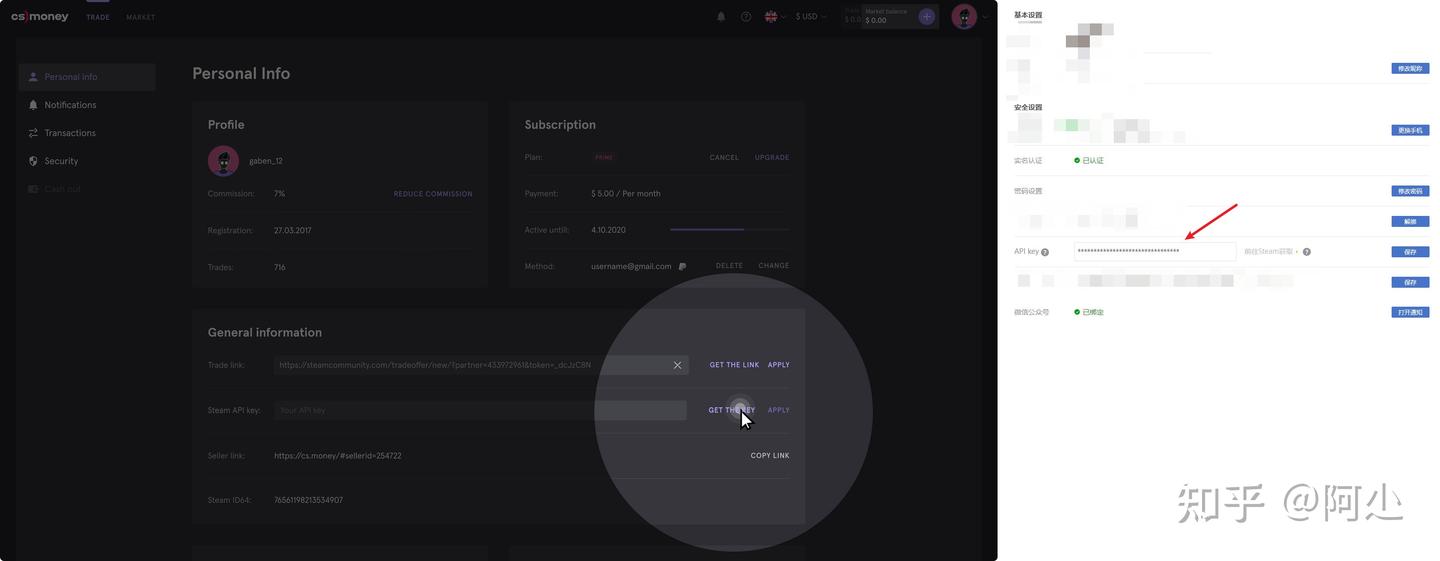The image size is (1440, 561).
Task: Click the shield icon beside Security
Action: point(33,161)
